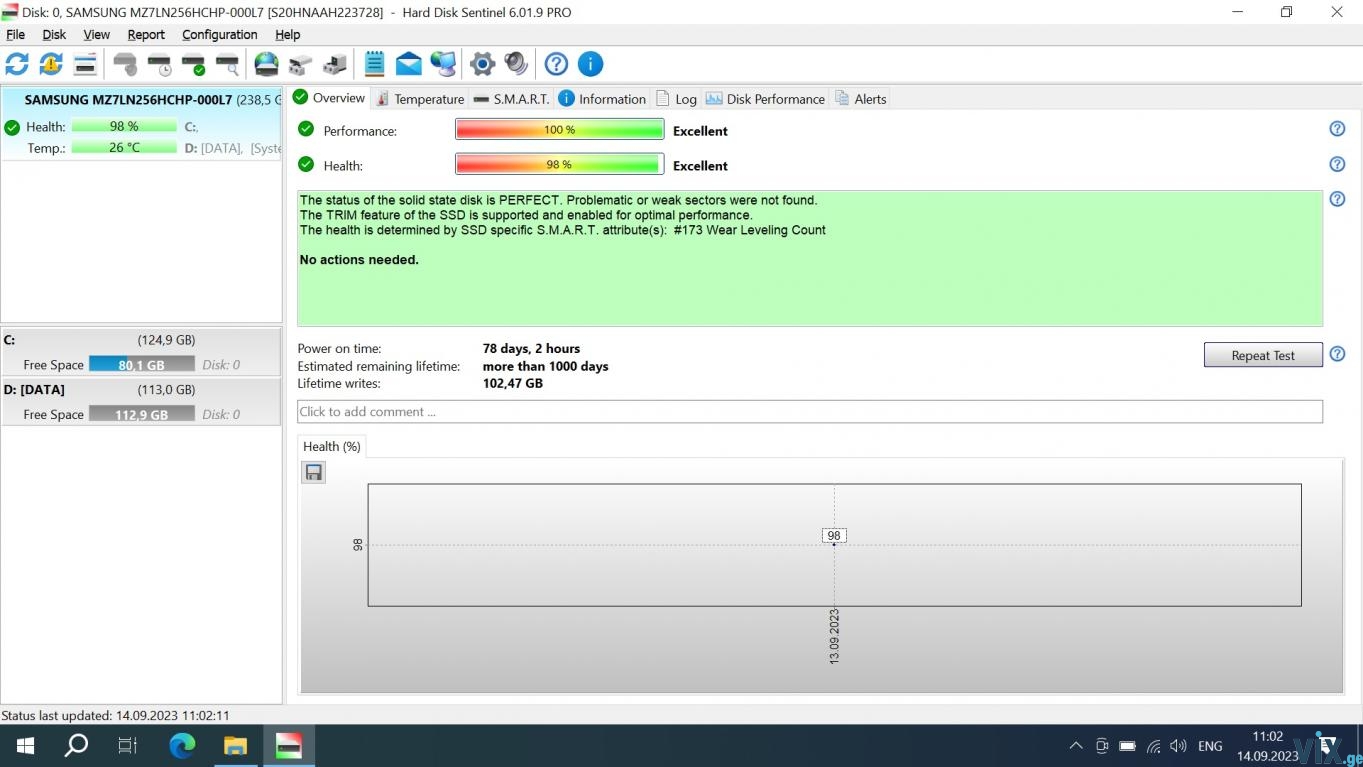Click the dark grey stacked drives icon
The width and height of the screenshot is (1363, 767).
point(335,64)
